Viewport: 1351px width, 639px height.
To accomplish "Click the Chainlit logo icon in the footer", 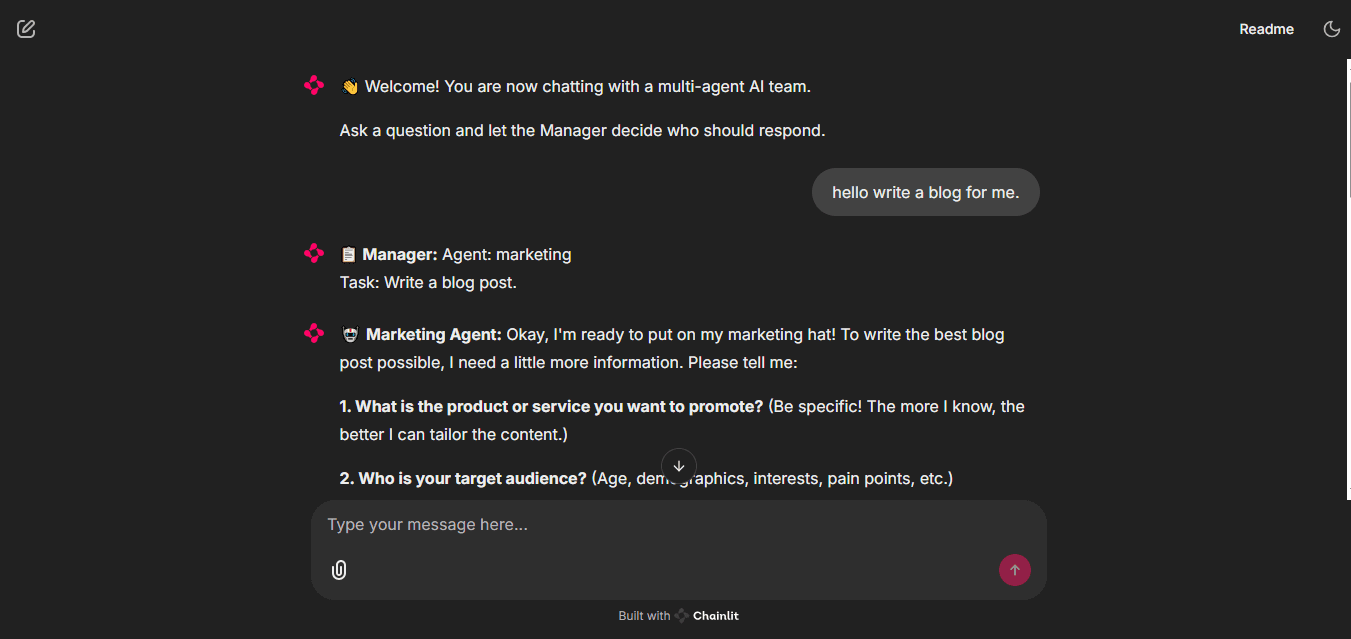I will click(682, 616).
